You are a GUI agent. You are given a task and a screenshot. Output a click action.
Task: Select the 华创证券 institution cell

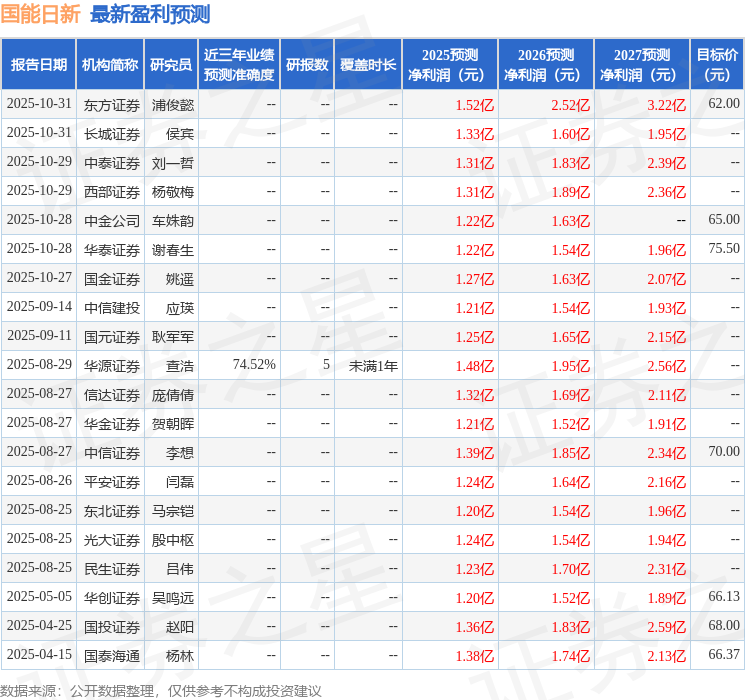pos(112,598)
